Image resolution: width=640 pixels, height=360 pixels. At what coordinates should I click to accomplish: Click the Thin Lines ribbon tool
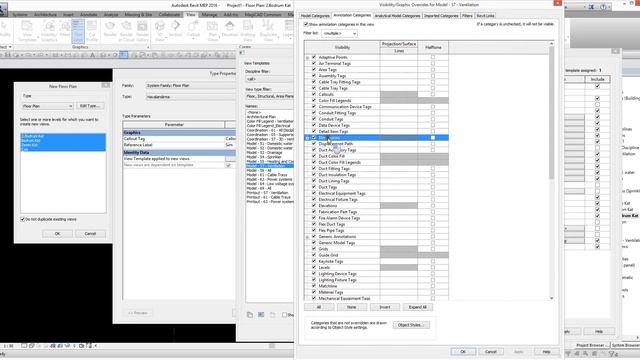(x=78, y=31)
